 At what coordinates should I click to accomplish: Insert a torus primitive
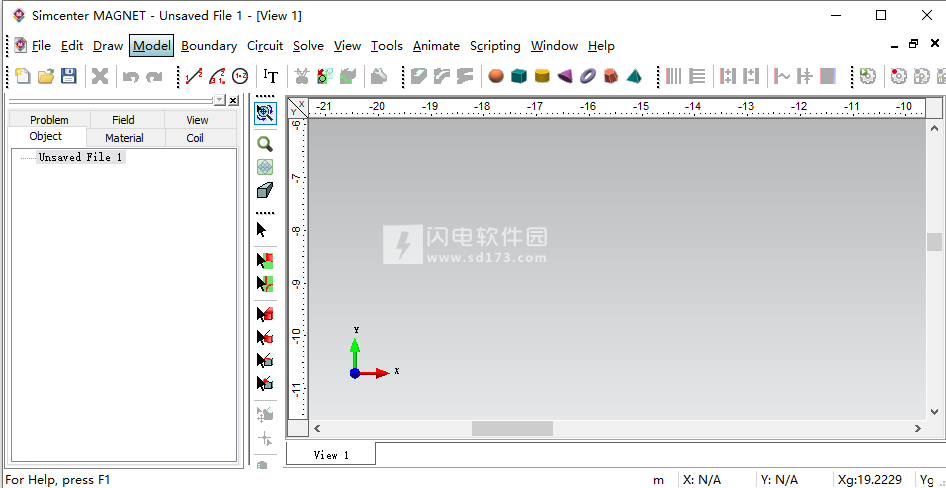point(588,76)
